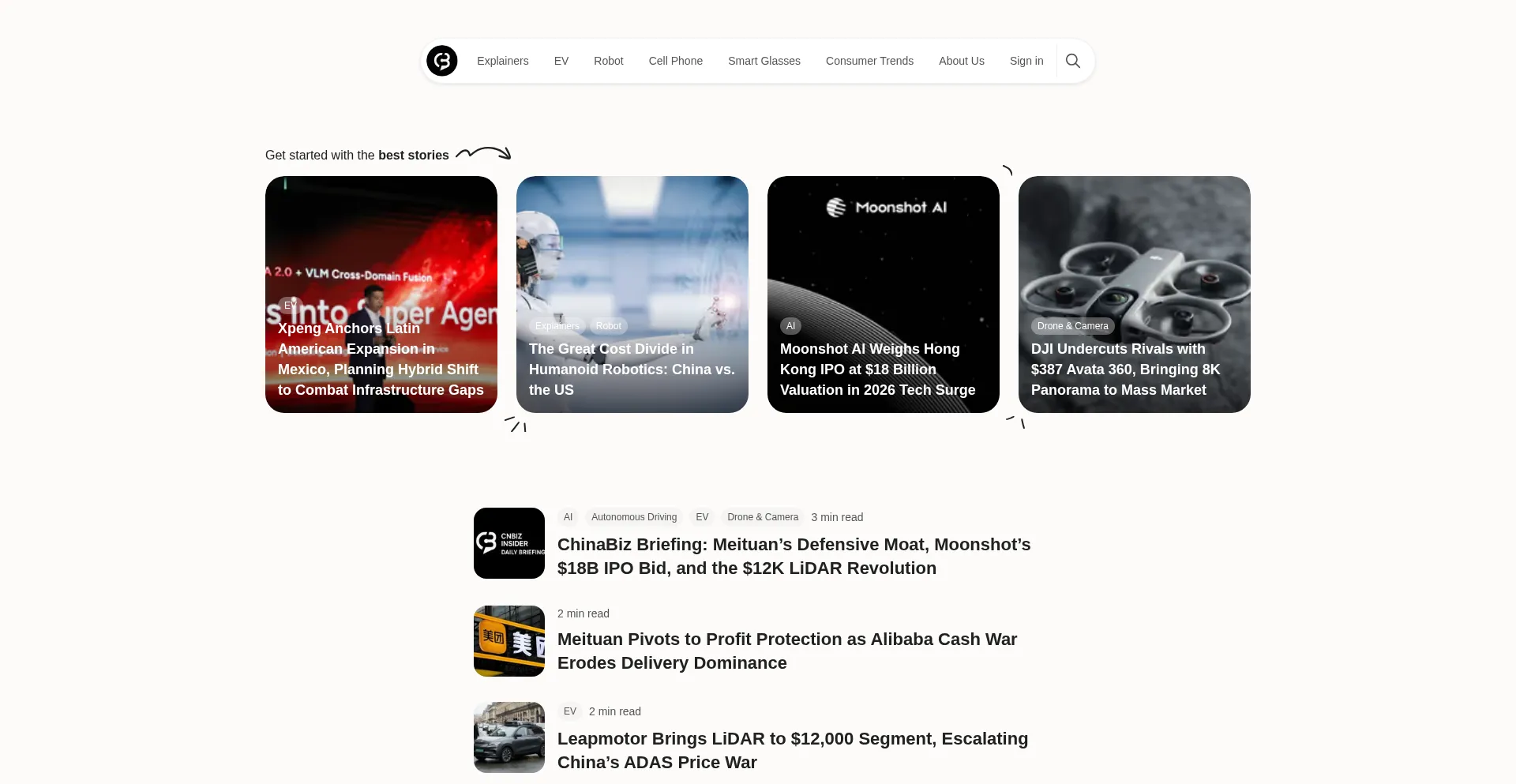Image resolution: width=1516 pixels, height=784 pixels.
Task: Click the 'Get started with the best stories' text
Action: pos(357,155)
